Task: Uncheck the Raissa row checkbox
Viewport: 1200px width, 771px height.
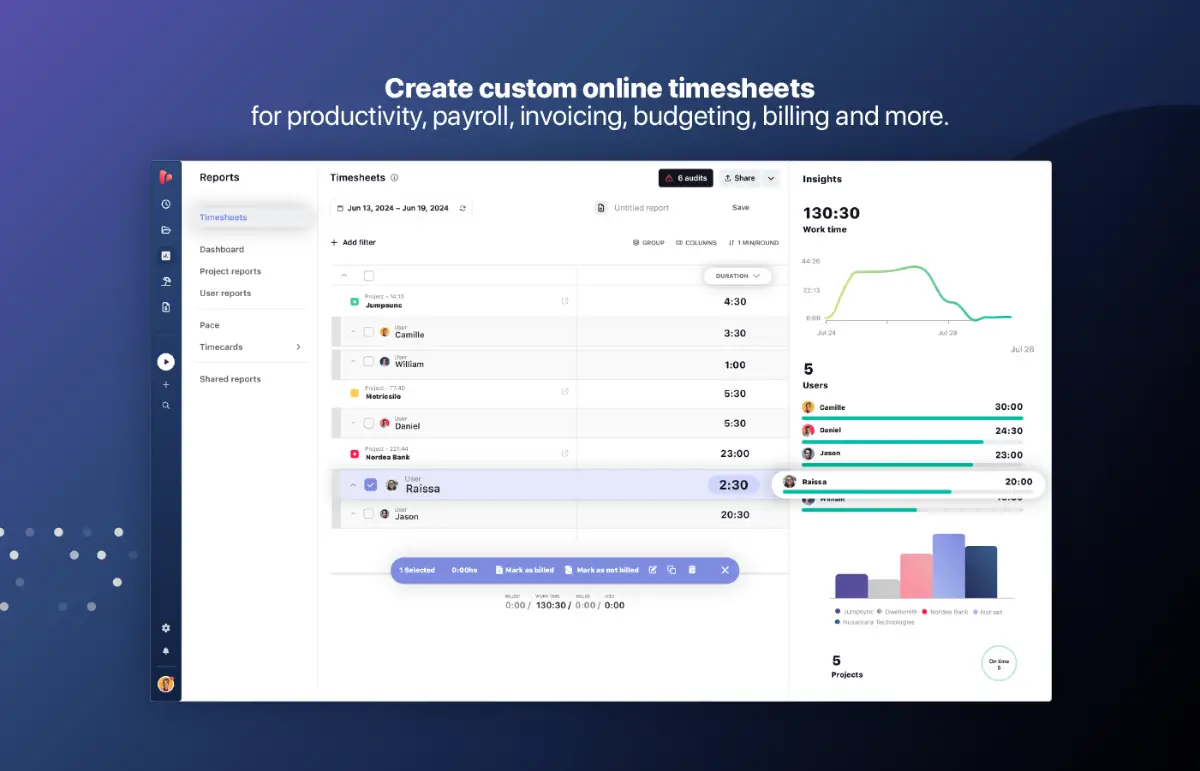Action: [370, 485]
